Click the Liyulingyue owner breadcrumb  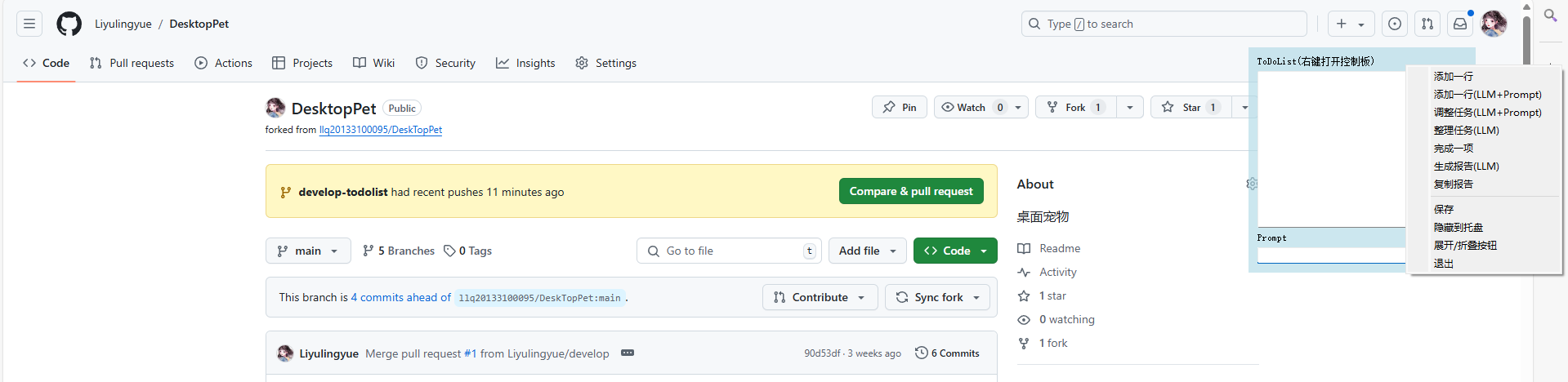[123, 24]
